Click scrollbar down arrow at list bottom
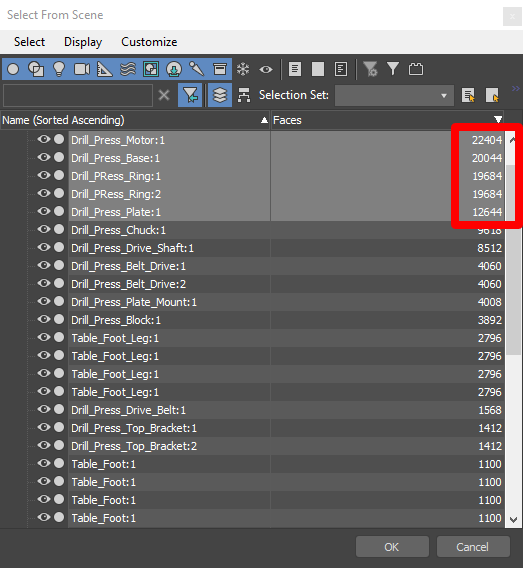This screenshot has height=568, width=523. coord(513,520)
